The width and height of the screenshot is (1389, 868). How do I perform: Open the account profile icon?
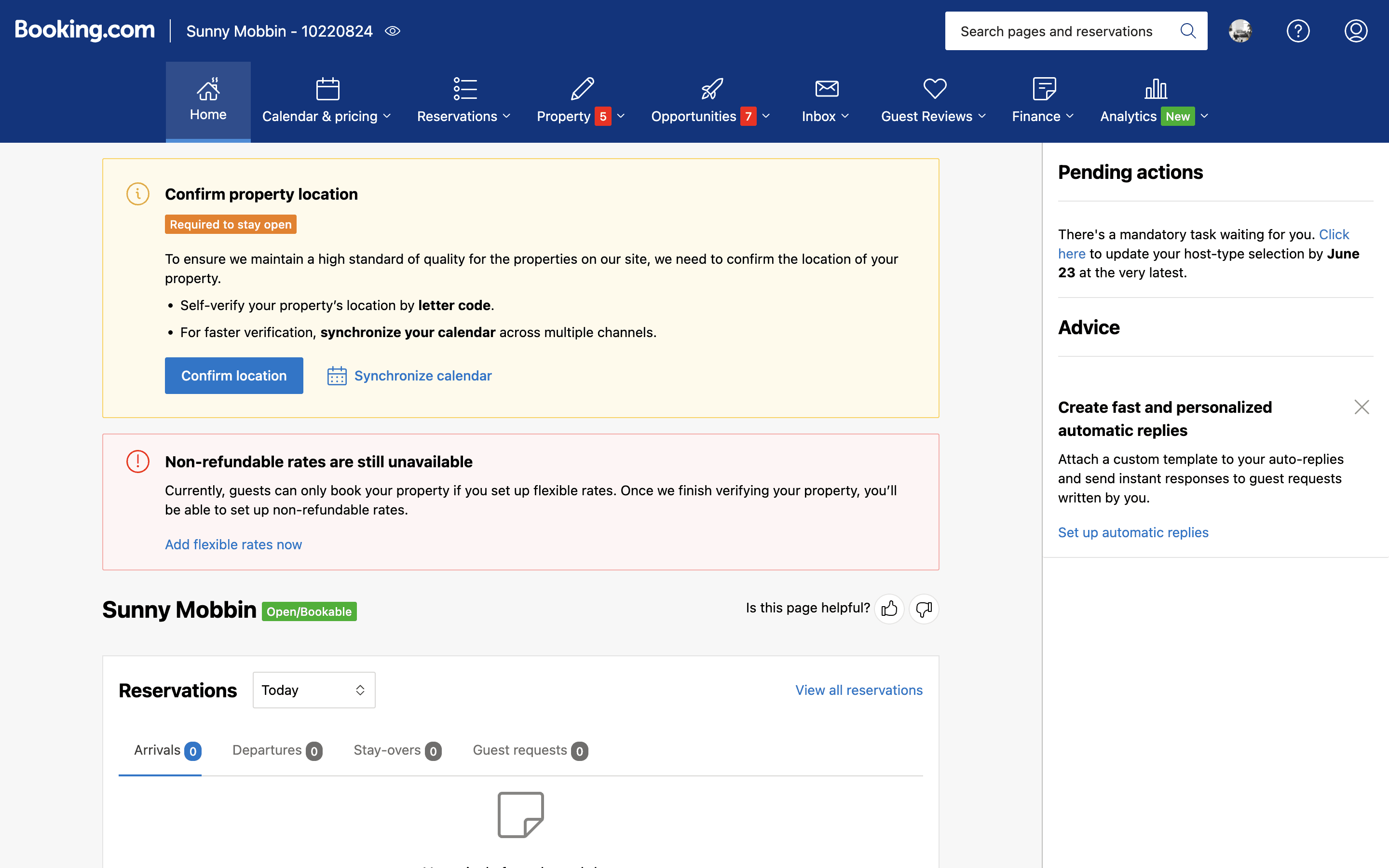tap(1356, 31)
